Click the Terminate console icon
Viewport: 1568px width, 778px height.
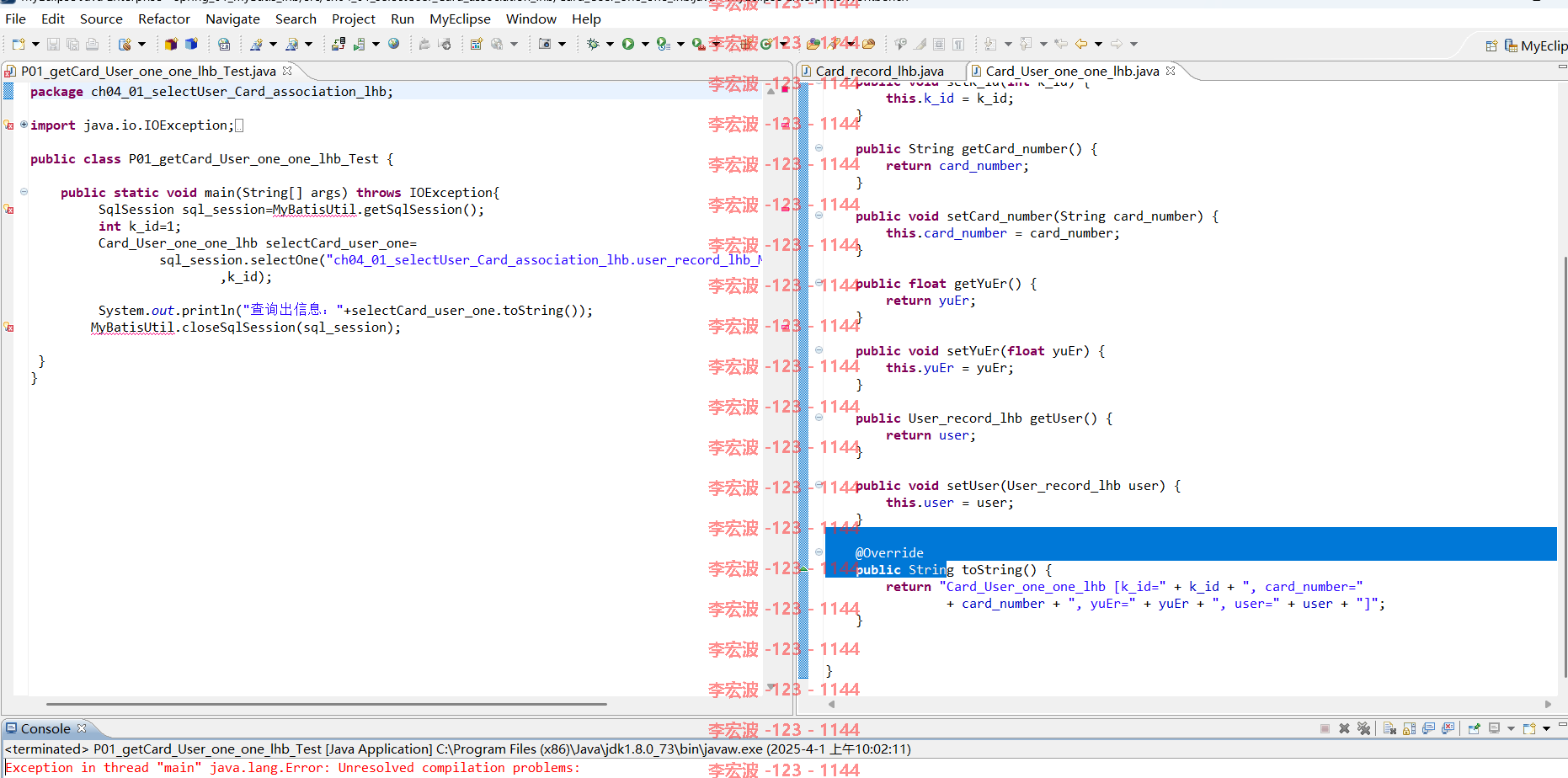coord(1325,728)
